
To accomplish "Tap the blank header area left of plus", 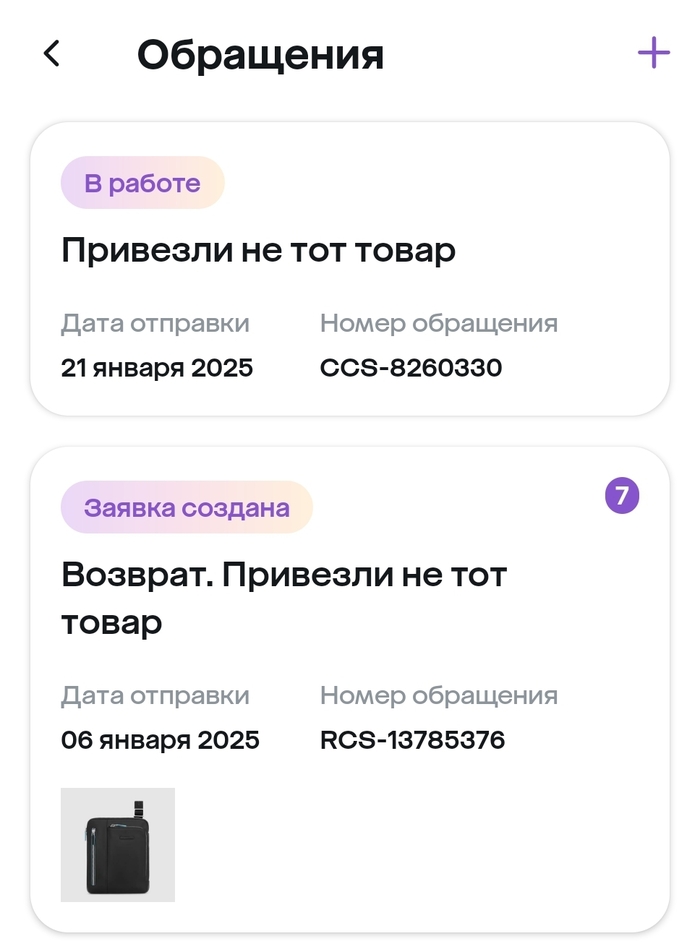I will (510, 54).
